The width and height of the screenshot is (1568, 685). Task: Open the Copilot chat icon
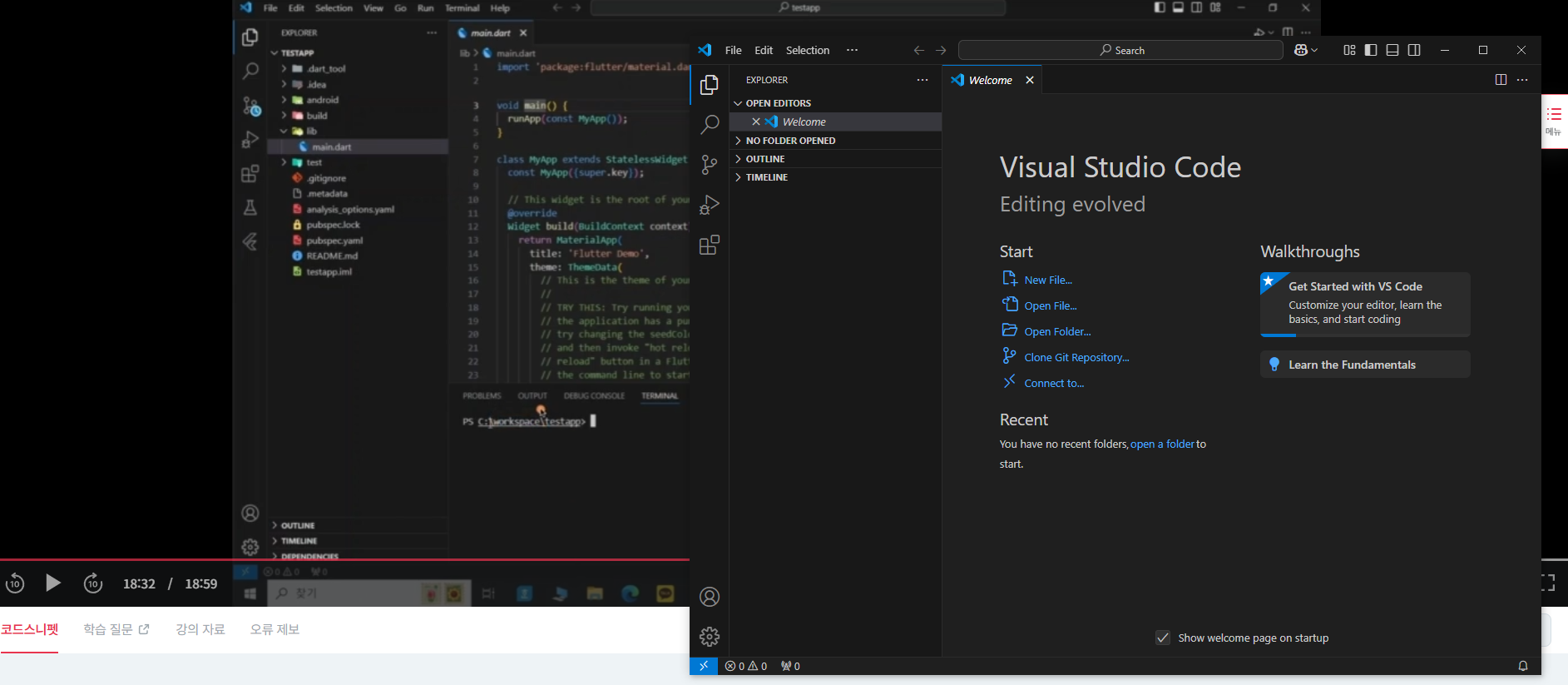pos(1301,50)
